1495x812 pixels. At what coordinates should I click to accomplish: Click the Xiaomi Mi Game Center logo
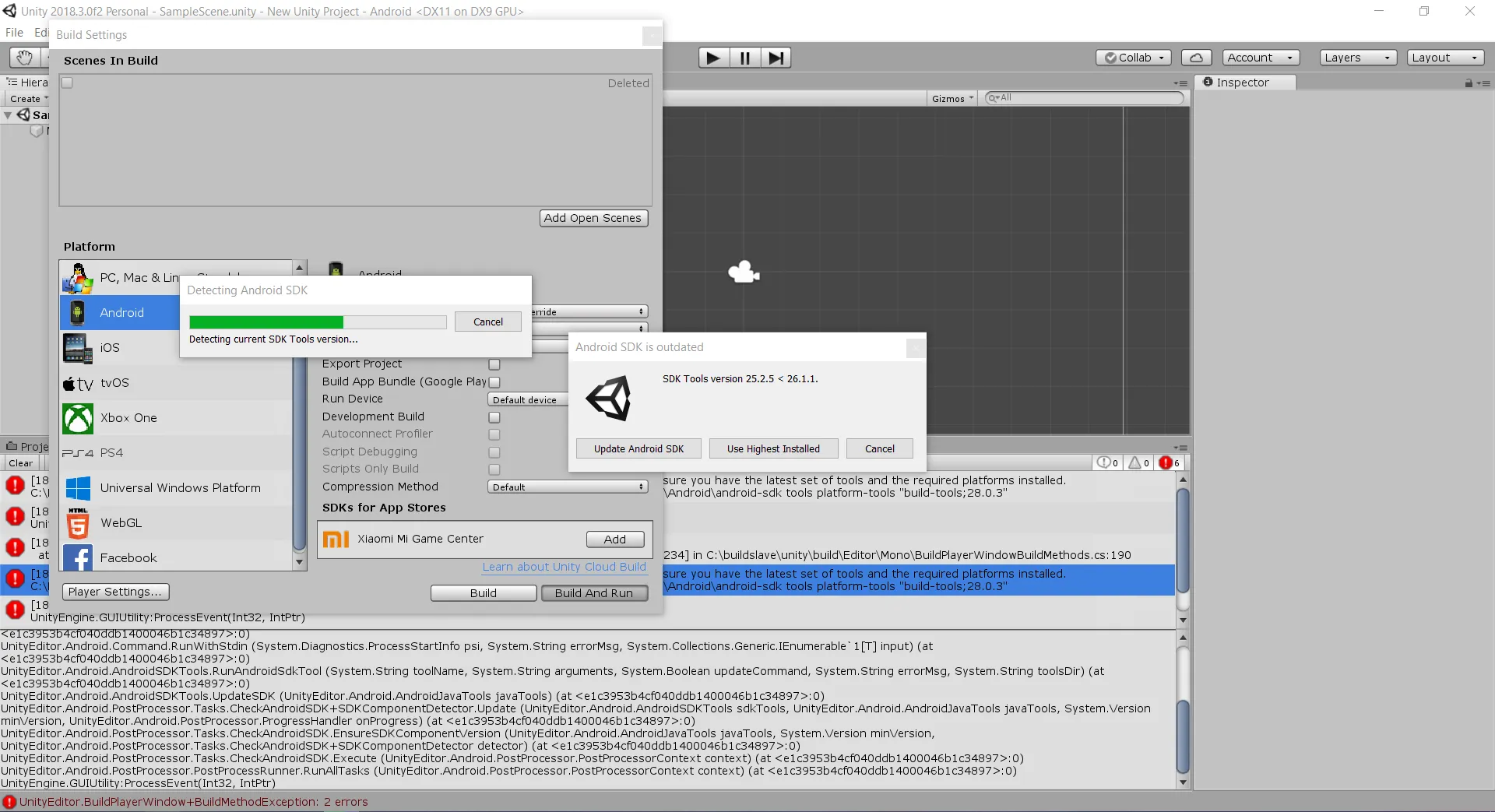pyautogui.click(x=336, y=539)
